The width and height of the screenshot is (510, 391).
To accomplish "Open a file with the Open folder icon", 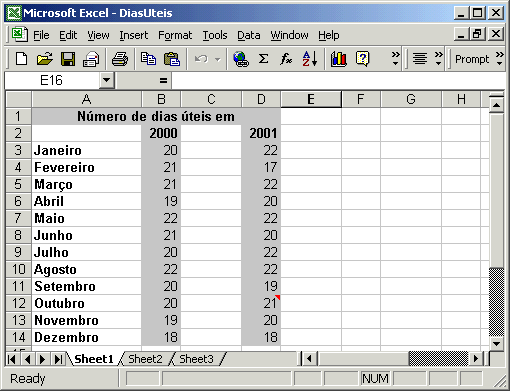I will [45, 59].
